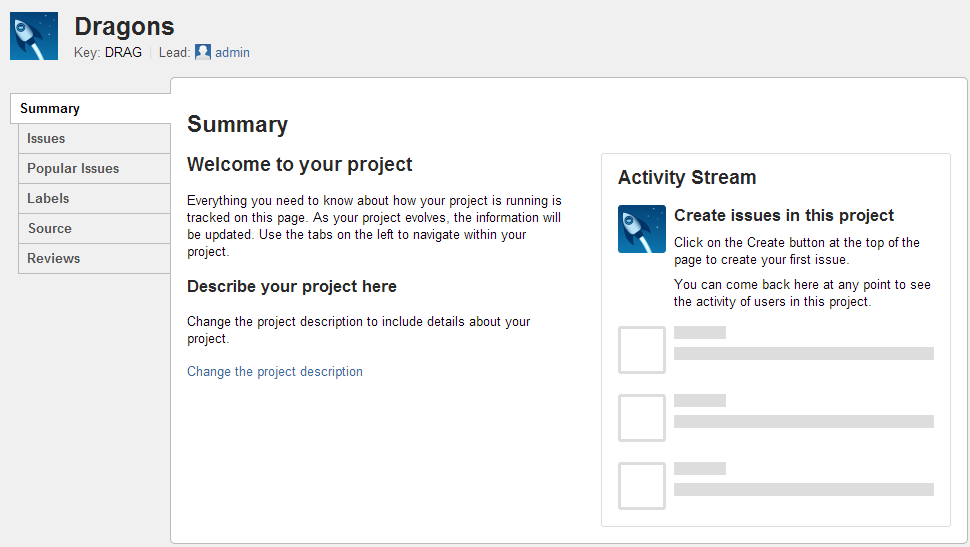Screen dimensions: 970x547
Task: Open the admin lead profile link
Action: (x=232, y=53)
